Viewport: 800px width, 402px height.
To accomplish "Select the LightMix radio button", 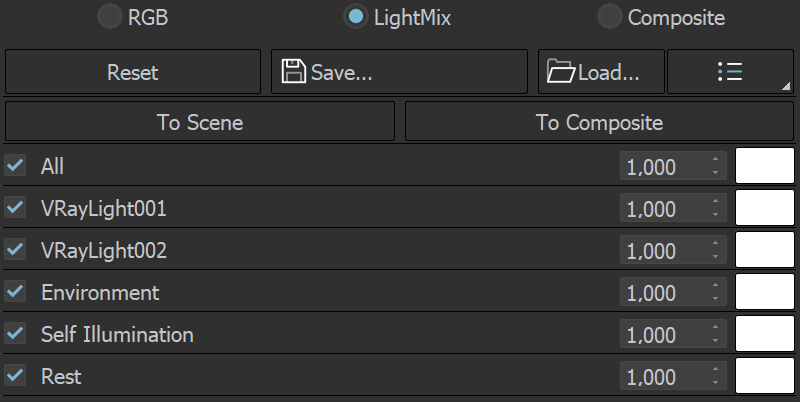I will click(355, 17).
